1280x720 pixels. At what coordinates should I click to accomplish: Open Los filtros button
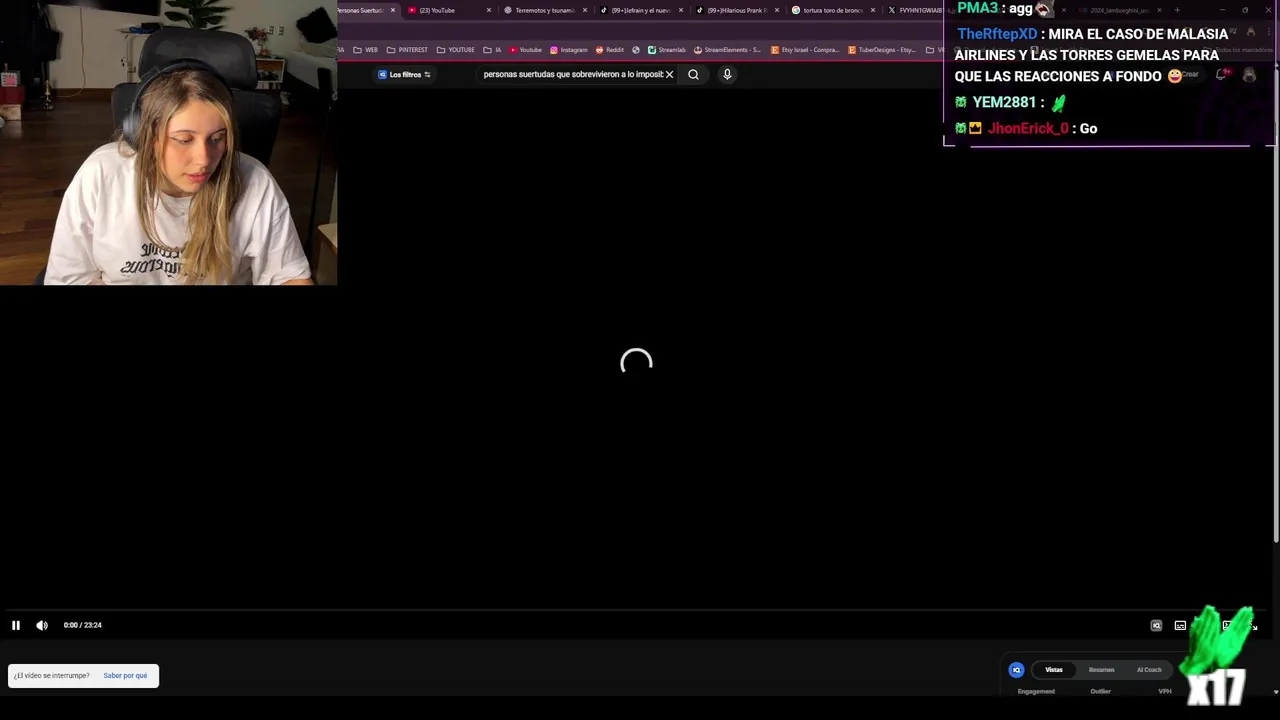(404, 75)
